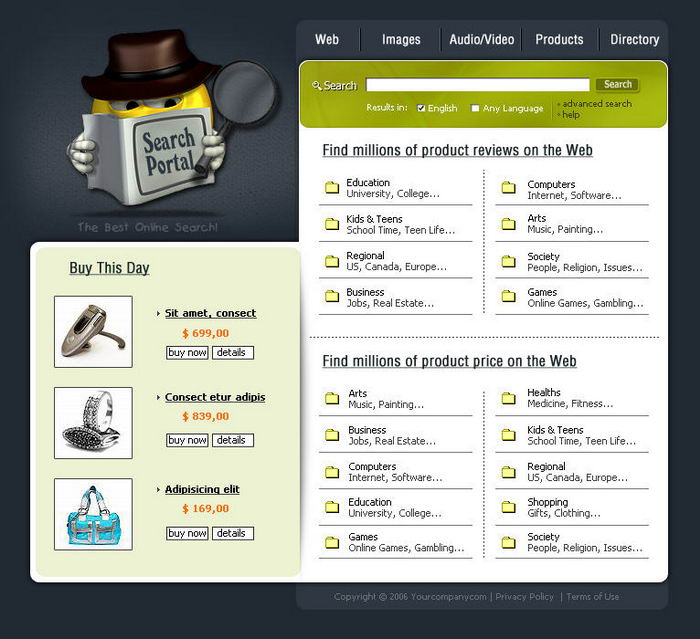Screen dimensions: 700x639
Task: Open the advanced search link
Action: pyautogui.click(x=596, y=104)
